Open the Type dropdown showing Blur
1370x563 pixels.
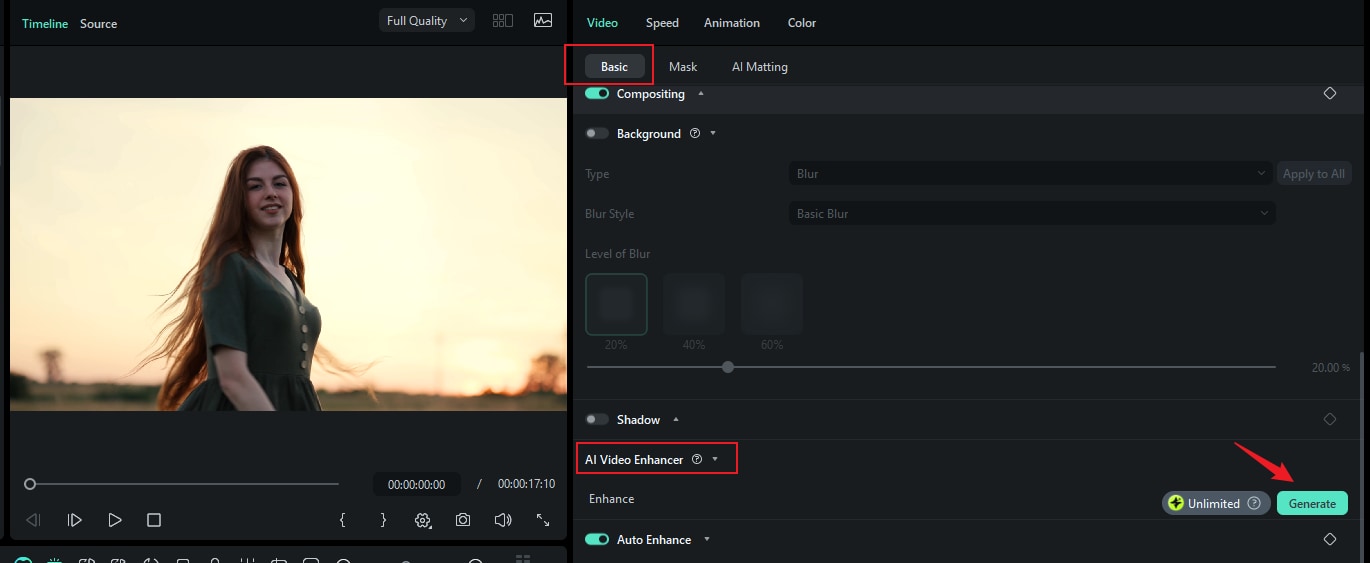pos(1031,174)
